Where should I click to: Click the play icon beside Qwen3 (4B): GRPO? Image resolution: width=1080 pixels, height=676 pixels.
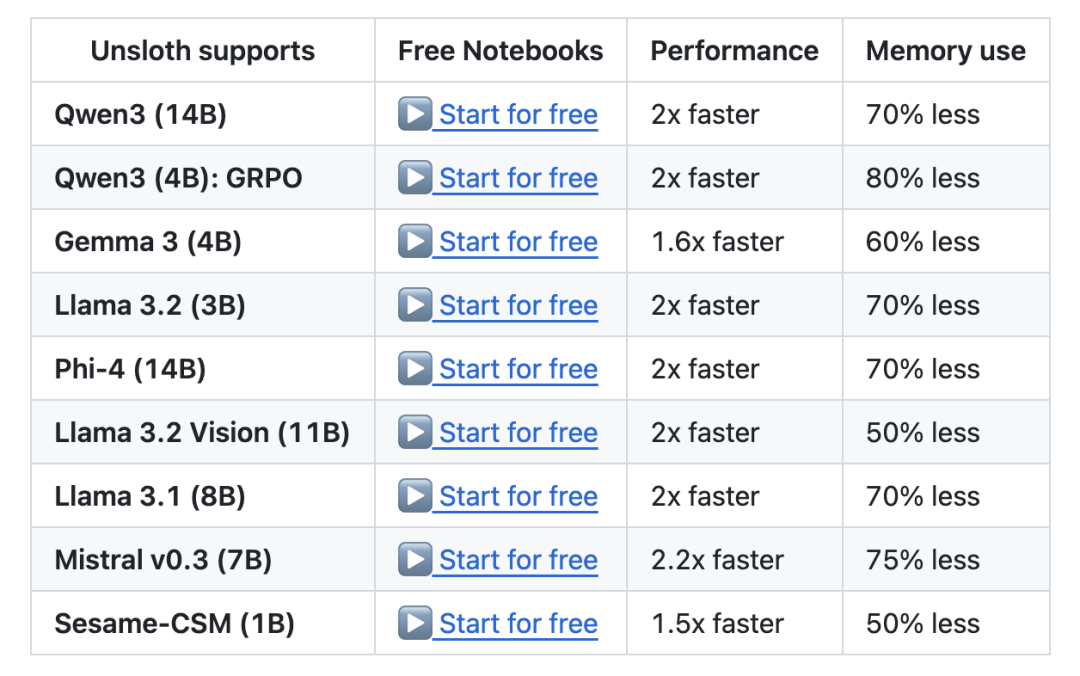(415, 178)
